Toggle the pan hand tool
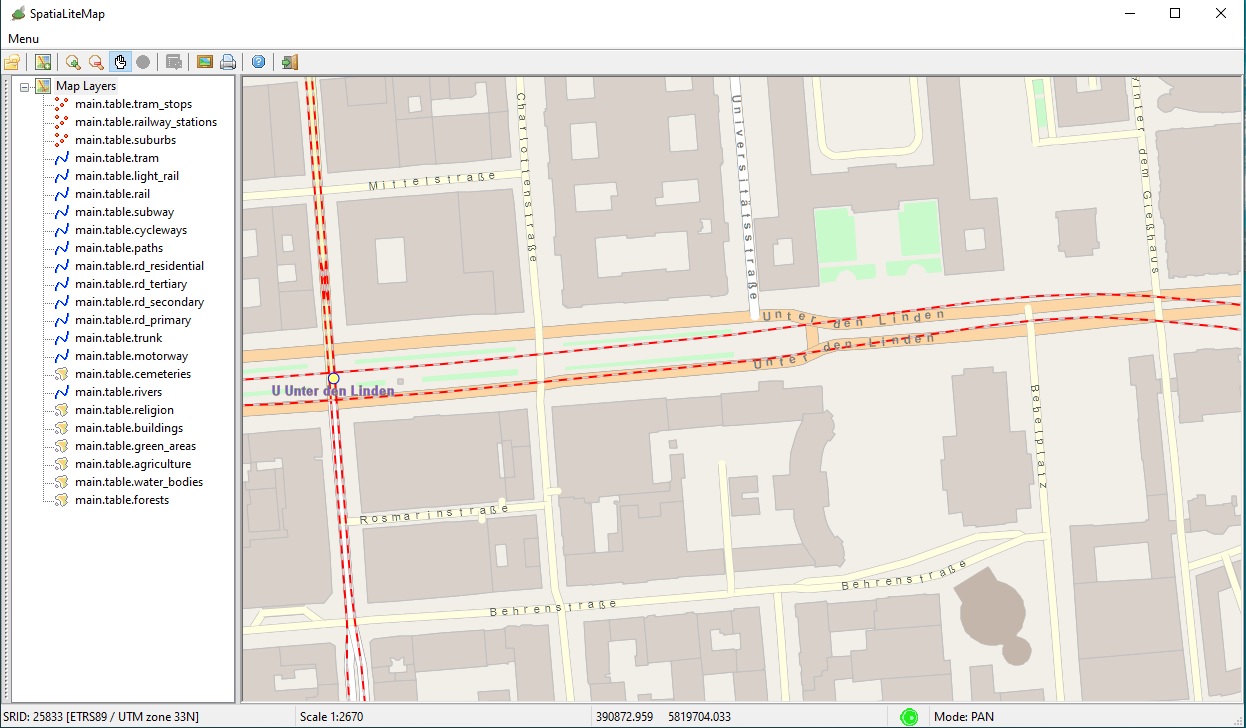Screen dimensions: 1246x728 [x=120, y=62]
